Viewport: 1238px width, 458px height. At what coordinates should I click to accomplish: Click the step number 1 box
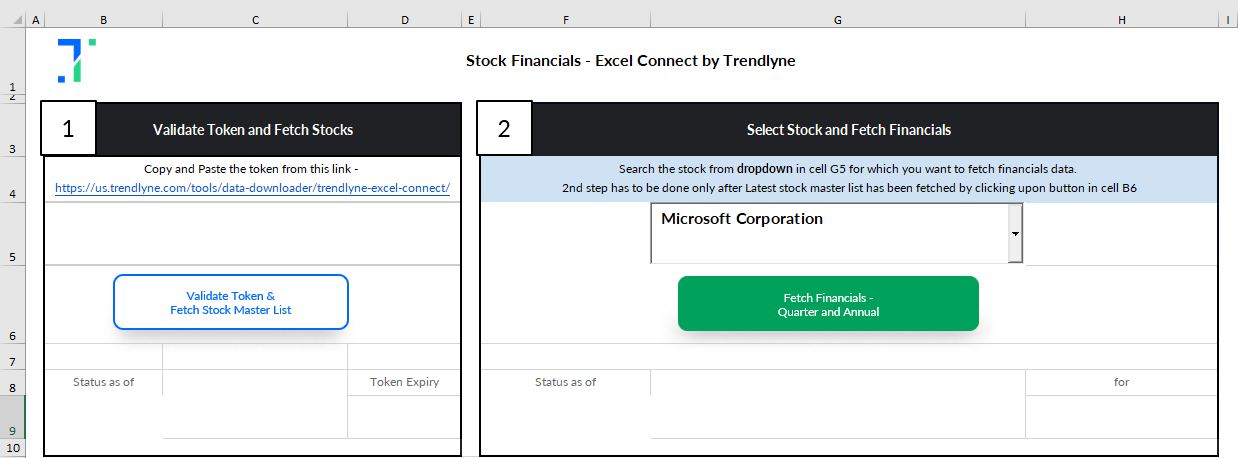[x=68, y=129]
